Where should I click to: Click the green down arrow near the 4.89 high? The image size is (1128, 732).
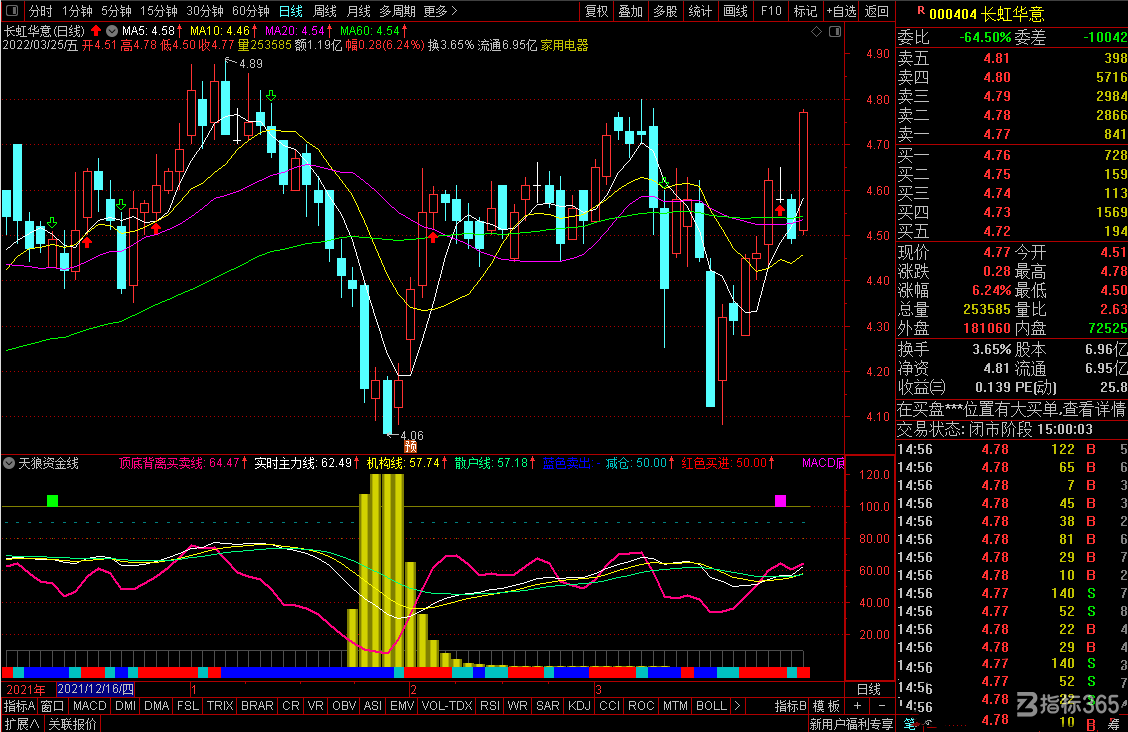click(270, 96)
